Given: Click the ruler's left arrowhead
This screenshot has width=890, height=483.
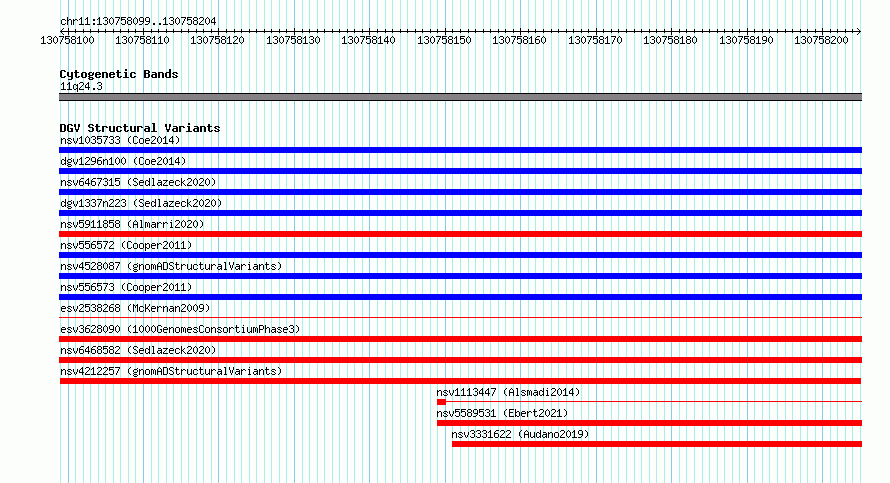Looking at the screenshot, I should 62,31.
